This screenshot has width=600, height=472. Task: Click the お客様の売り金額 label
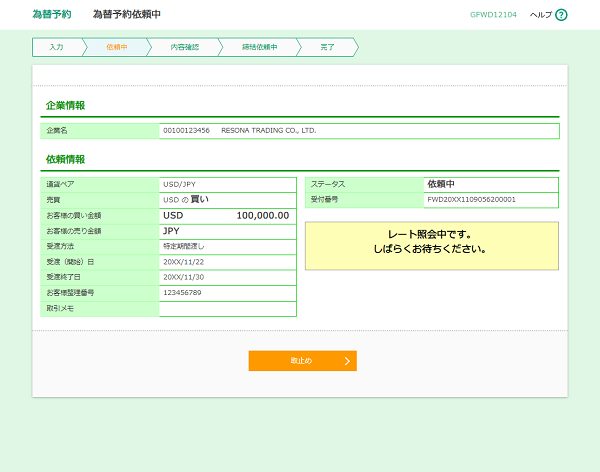point(74,231)
